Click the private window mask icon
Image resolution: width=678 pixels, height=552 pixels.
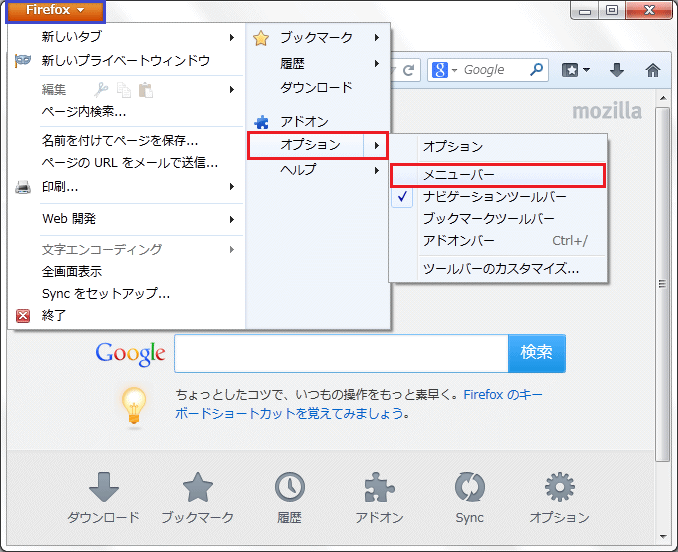click(22, 60)
